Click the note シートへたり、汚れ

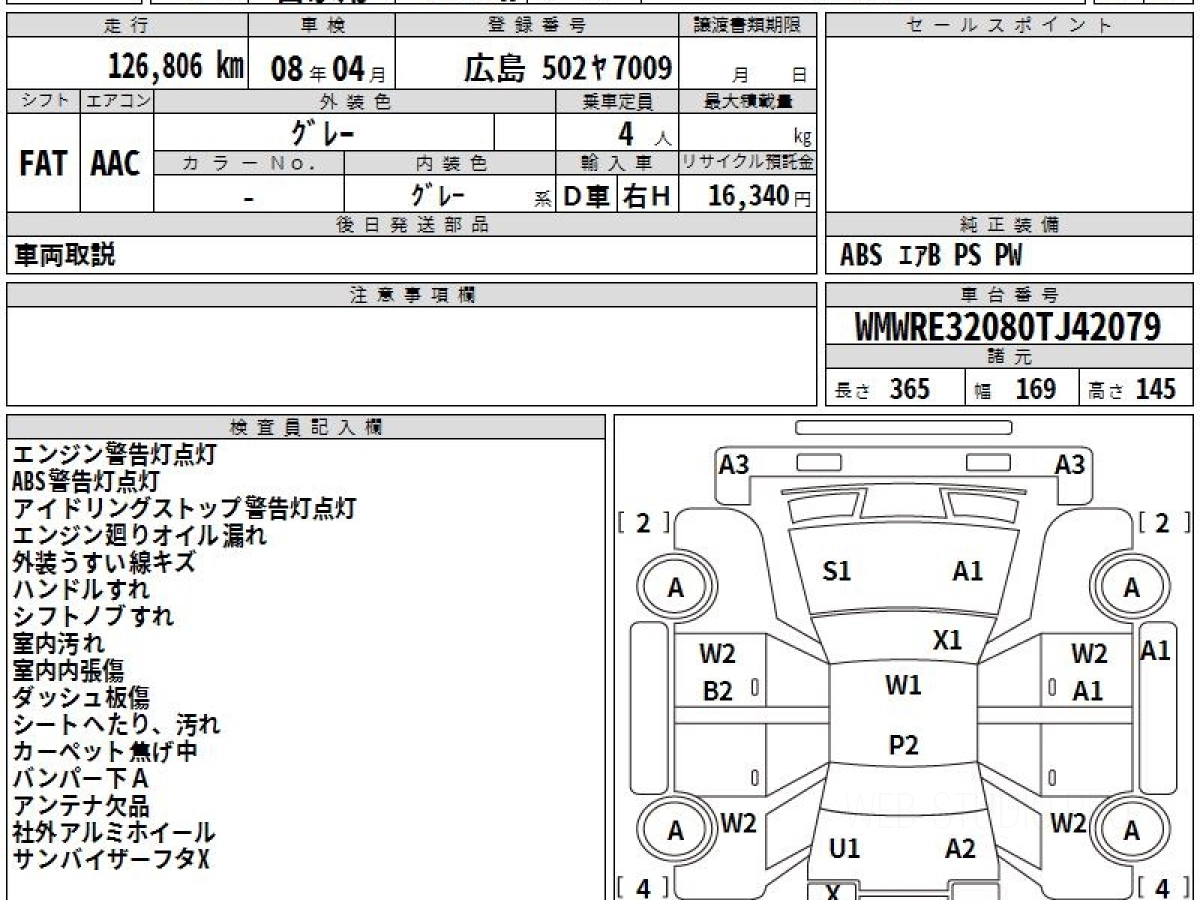click(x=116, y=724)
